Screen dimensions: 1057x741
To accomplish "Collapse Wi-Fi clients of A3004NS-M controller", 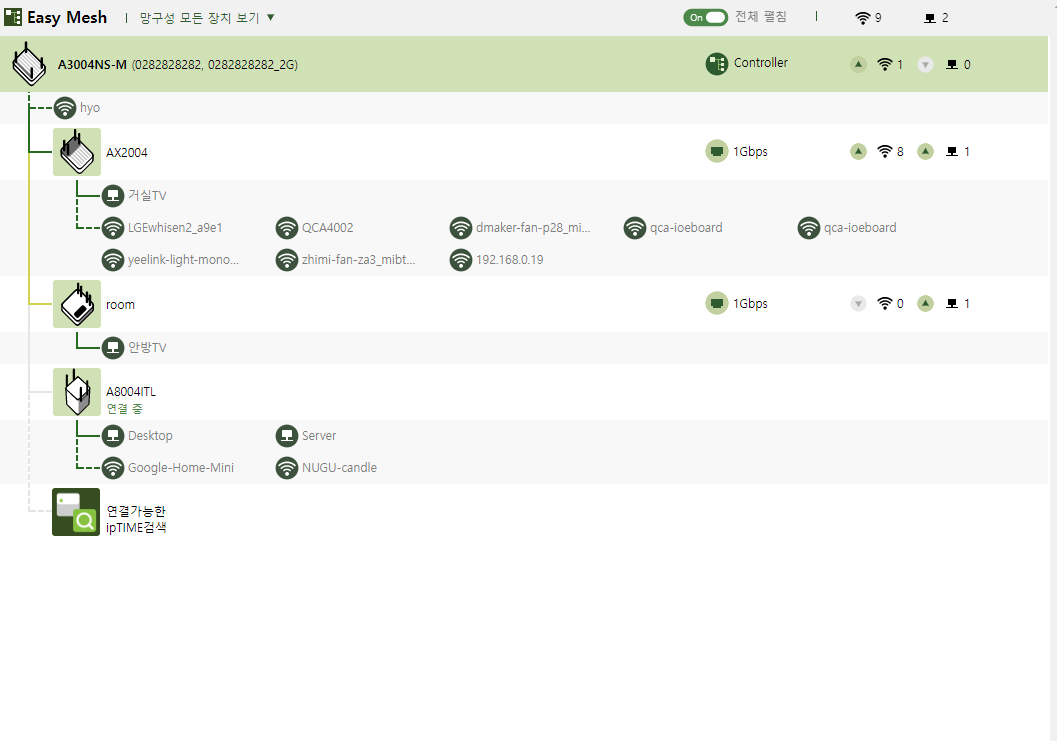I will pos(858,65).
